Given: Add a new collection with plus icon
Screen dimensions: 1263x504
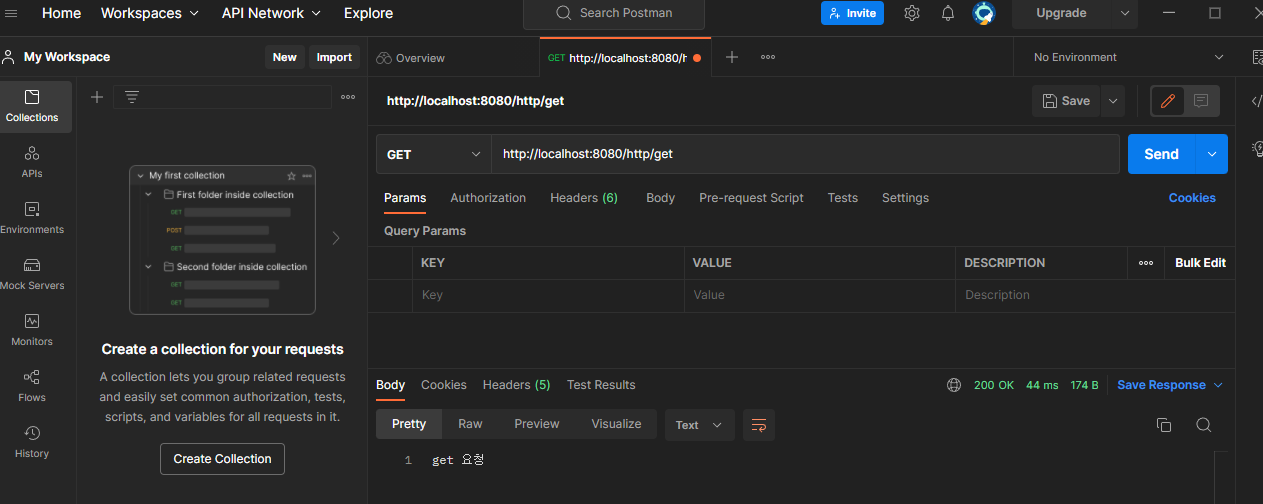Looking at the screenshot, I should click(97, 97).
